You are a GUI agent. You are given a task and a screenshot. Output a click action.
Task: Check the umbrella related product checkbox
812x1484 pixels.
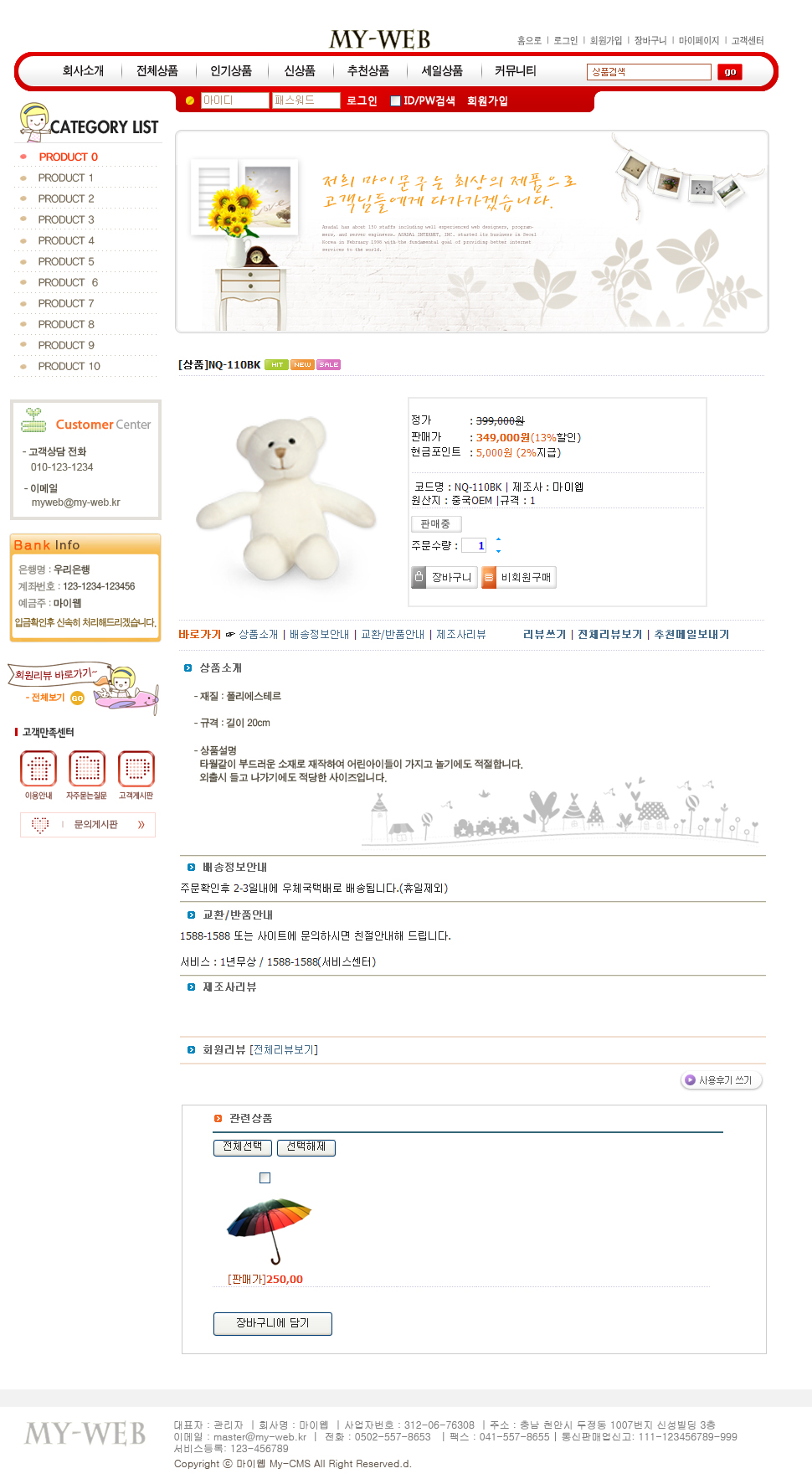coord(265,1178)
